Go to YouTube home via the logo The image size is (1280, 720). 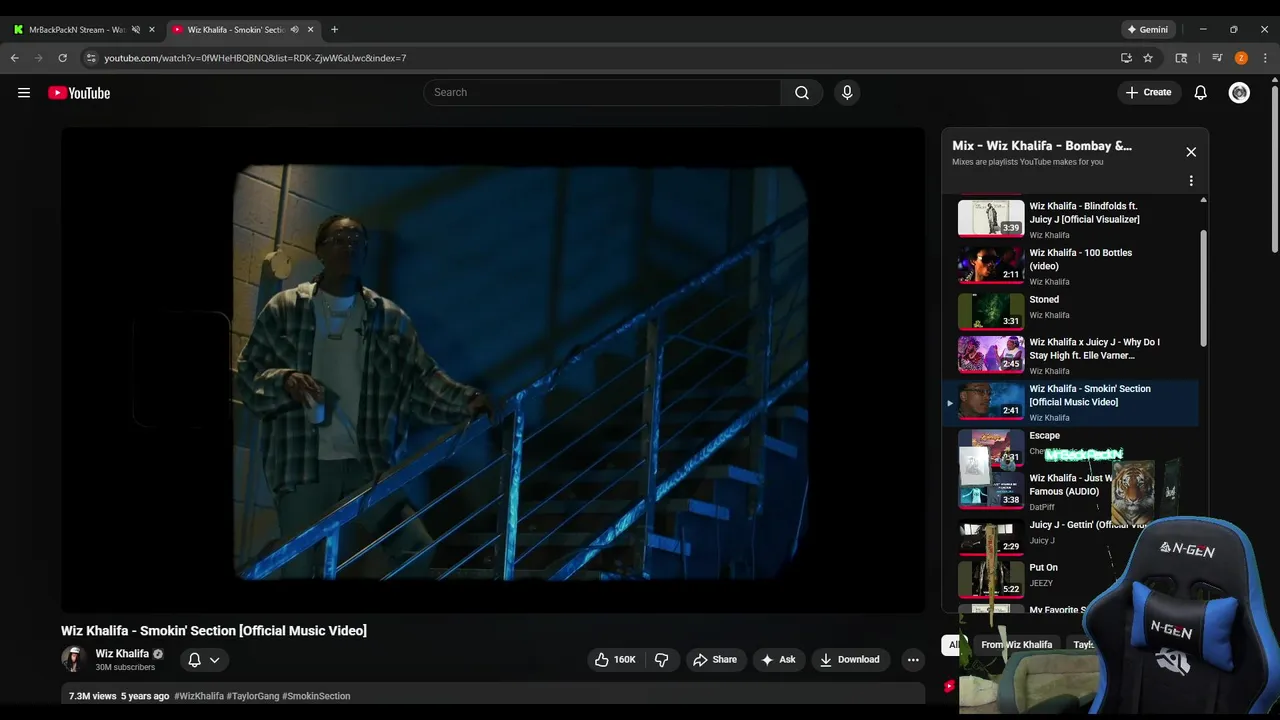tap(79, 93)
